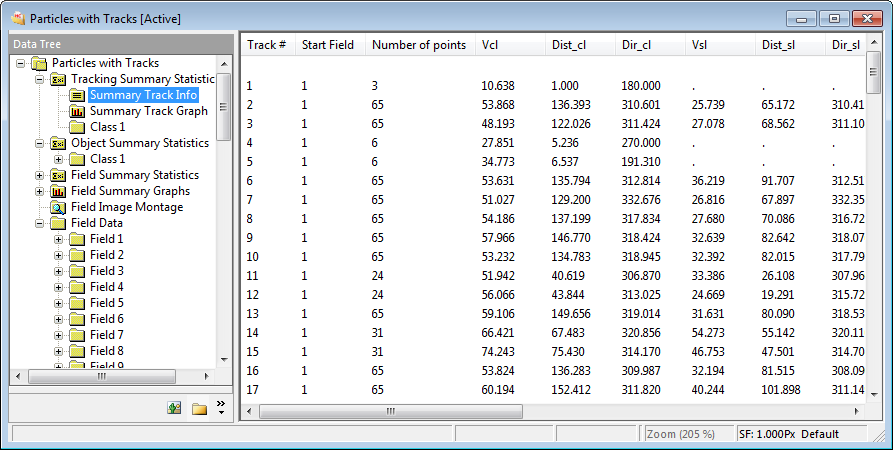This screenshot has height=450, width=893.
Task: Select the Summary Track Graph chart icon
Action: tap(77, 111)
